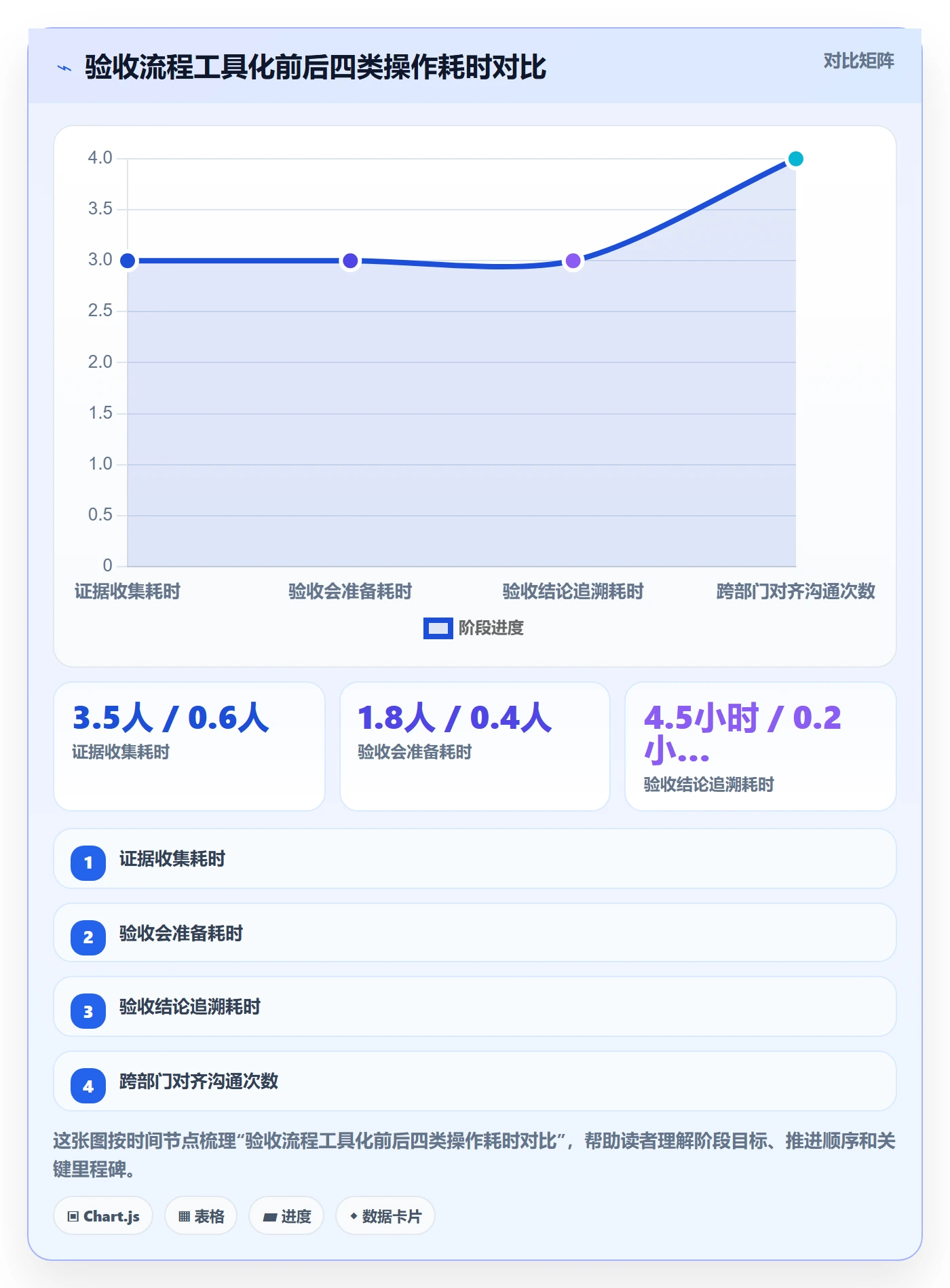
Task: Click the y-axis tick label 4.0
Action: click(x=100, y=158)
